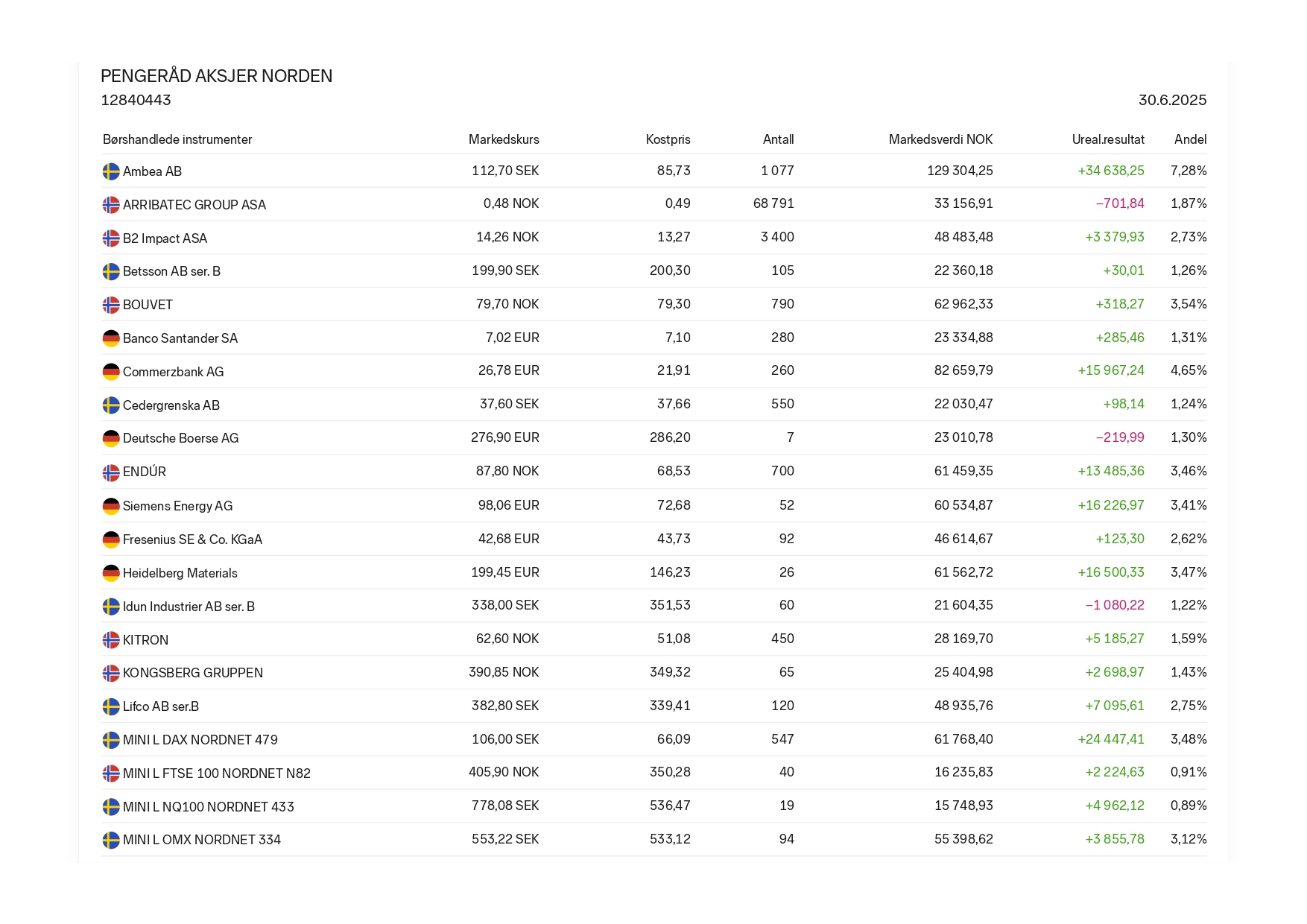
Task: Open the ARRIBATEC GROUP ASA name
Action: pos(194,205)
